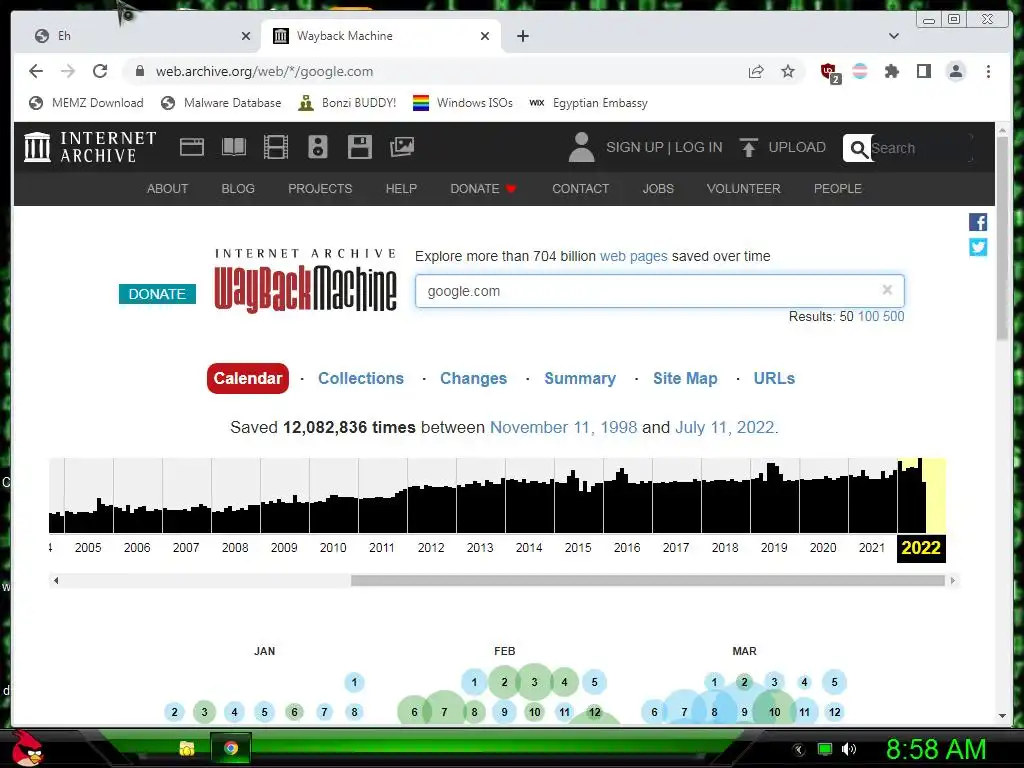1024x768 pixels.
Task: Open the Extensions puzzle icon
Action: [891, 71]
